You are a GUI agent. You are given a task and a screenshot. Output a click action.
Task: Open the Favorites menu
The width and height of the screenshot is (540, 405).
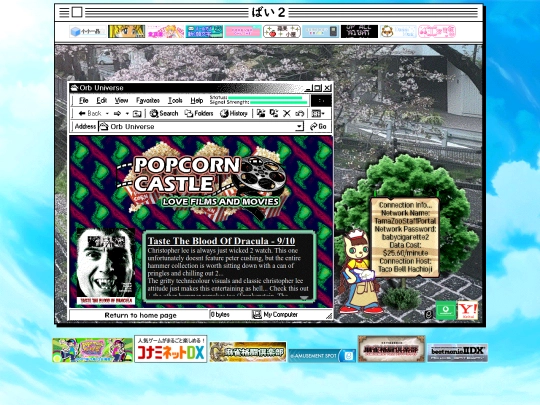(148, 101)
